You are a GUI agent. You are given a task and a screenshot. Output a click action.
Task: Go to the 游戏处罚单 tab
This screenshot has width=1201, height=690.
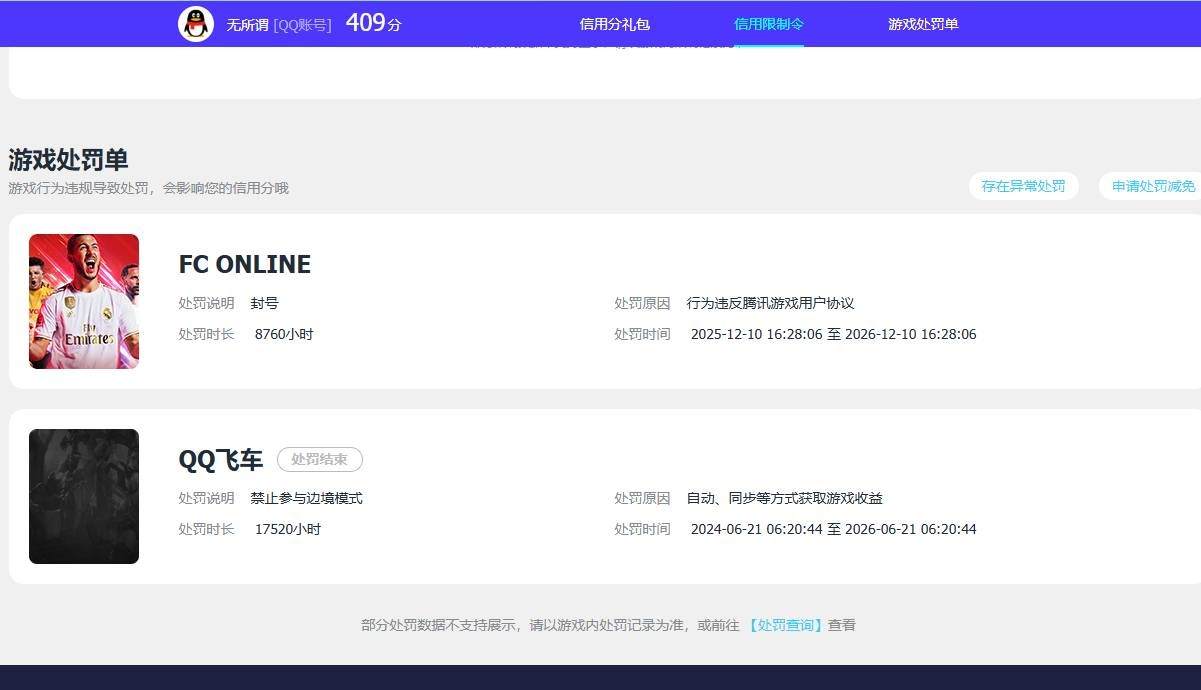[923, 24]
